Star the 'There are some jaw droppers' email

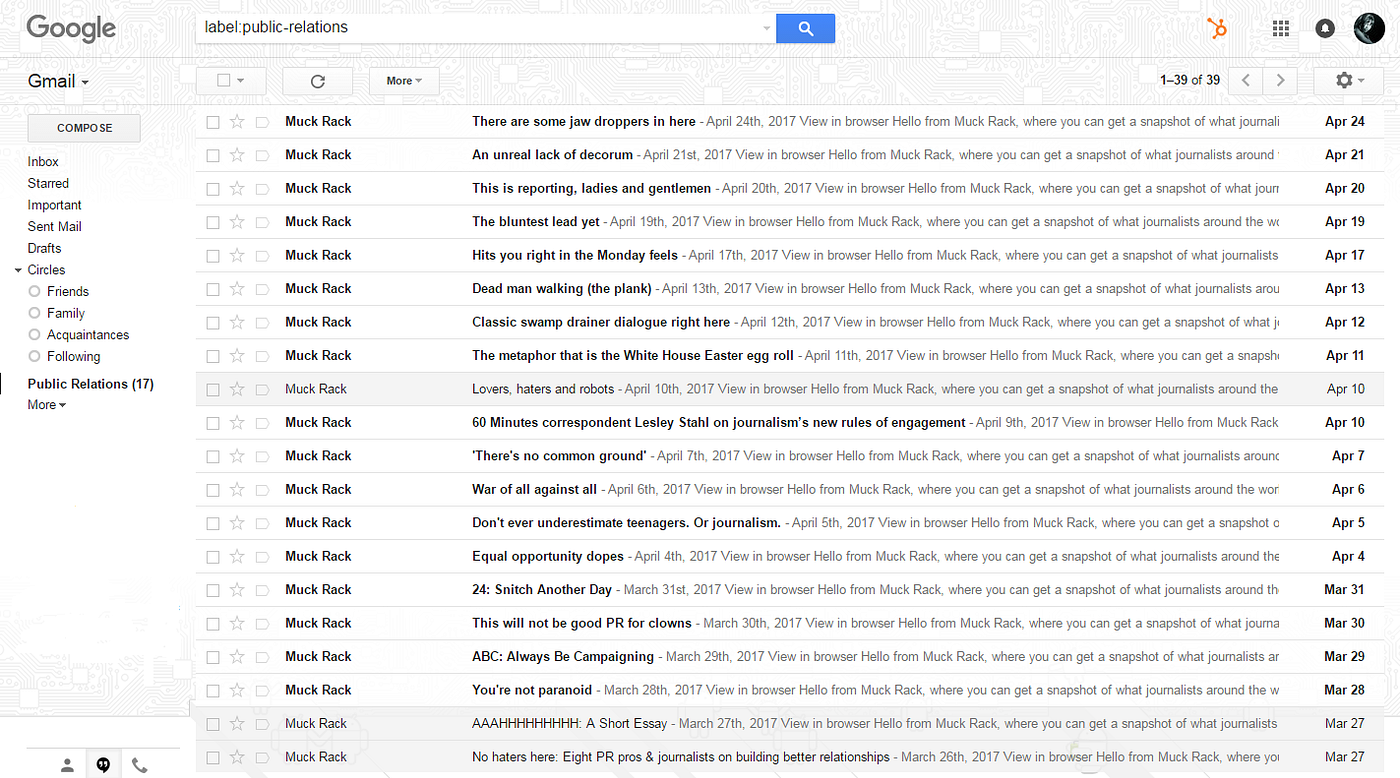237,122
